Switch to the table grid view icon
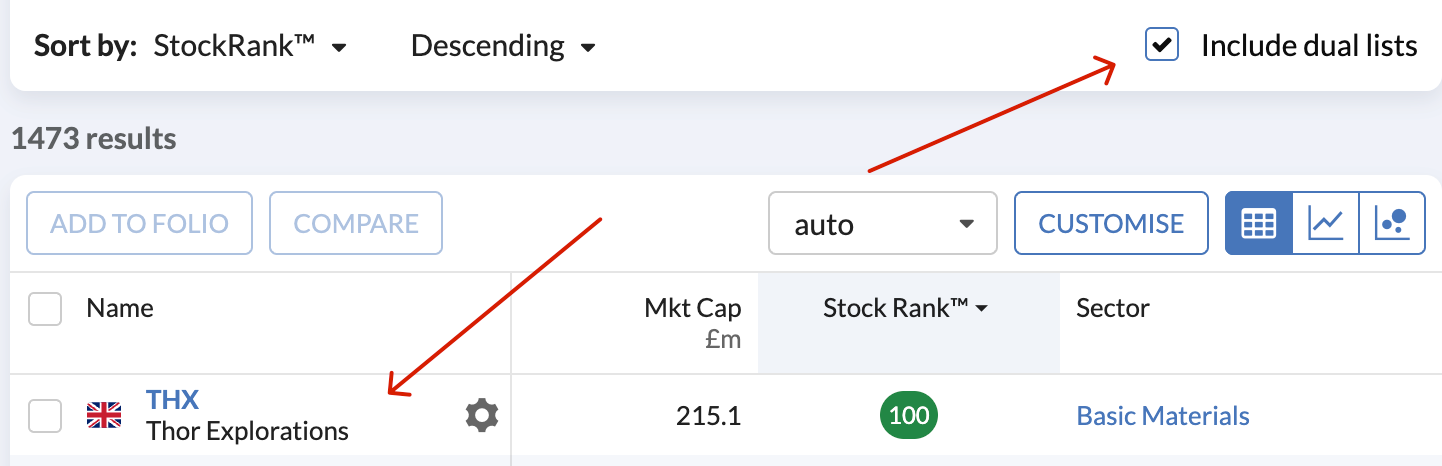 point(1259,223)
